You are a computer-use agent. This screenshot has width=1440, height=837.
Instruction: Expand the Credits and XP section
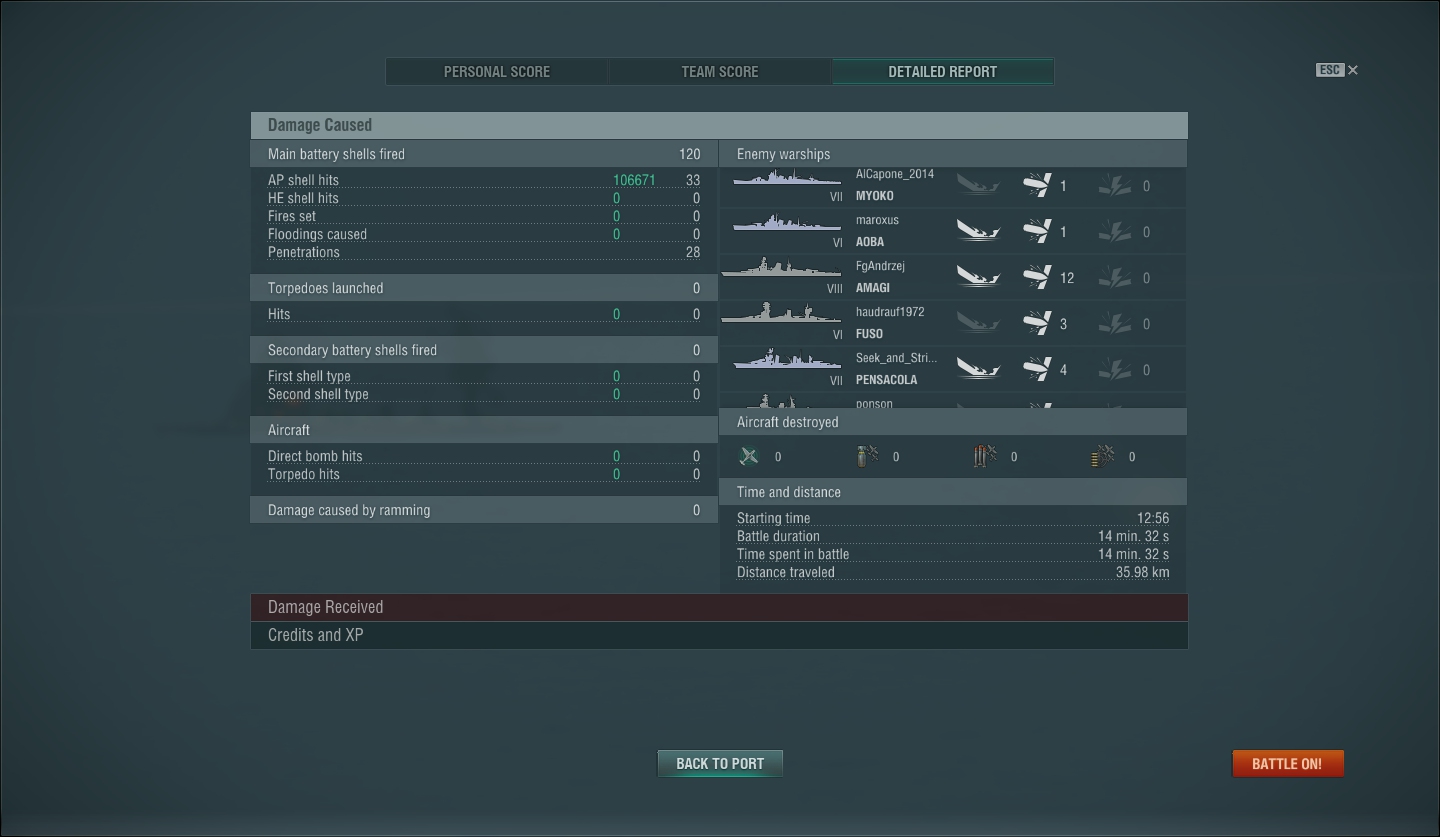[x=719, y=635]
